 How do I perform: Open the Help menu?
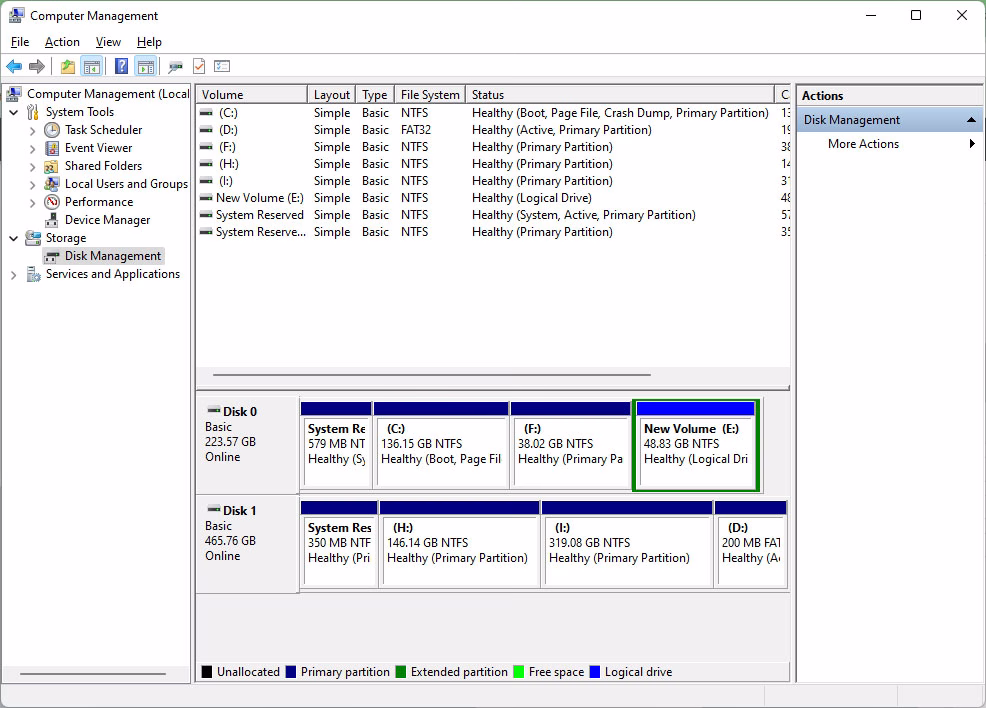point(149,42)
